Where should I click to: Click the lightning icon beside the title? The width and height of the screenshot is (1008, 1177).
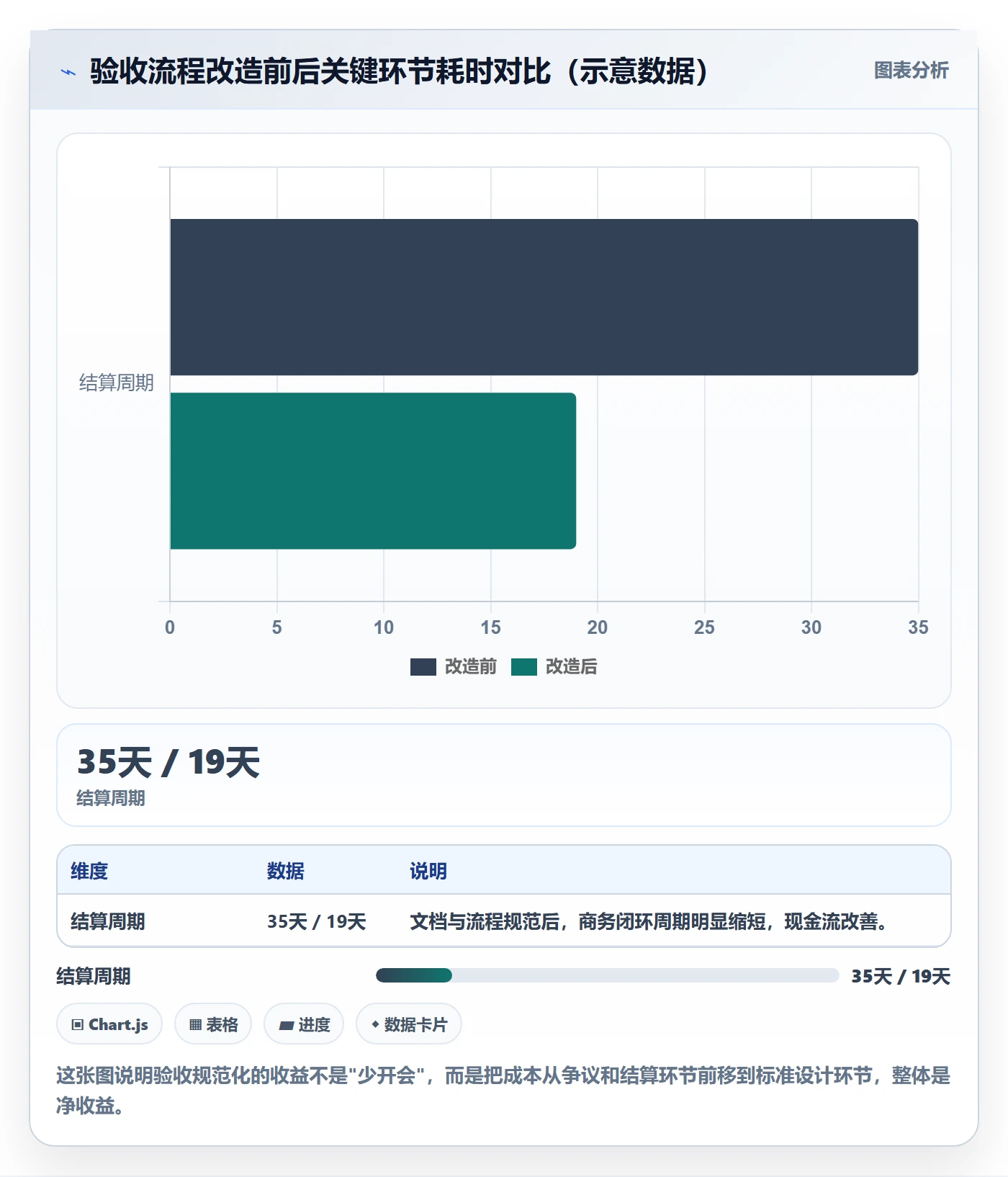click(x=68, y=72)
